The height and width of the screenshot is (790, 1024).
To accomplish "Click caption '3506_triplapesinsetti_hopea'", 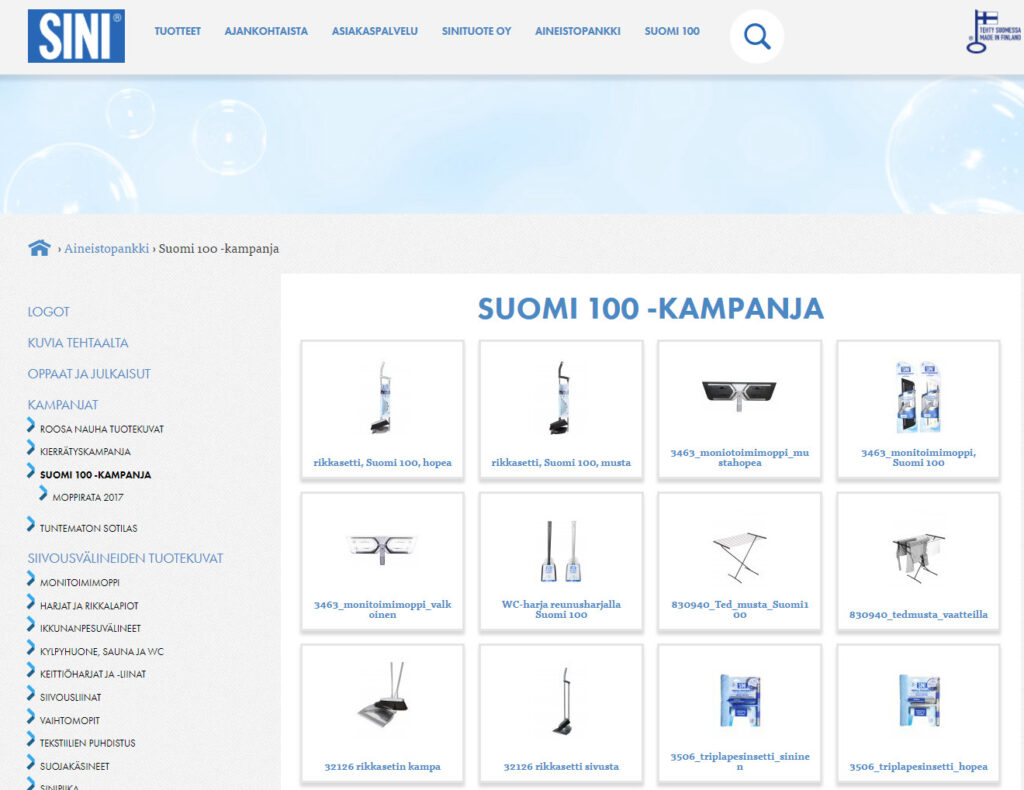I will (918, 766).
